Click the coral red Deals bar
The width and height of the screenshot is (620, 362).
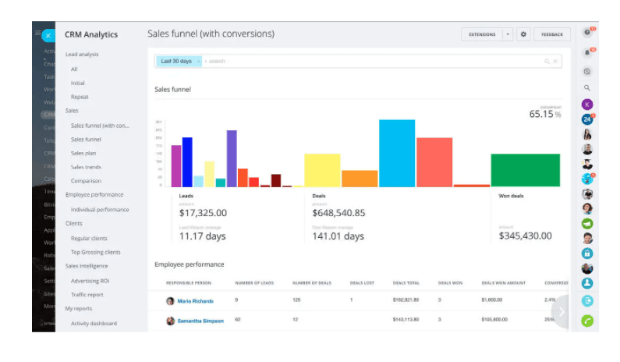[434, 162]
